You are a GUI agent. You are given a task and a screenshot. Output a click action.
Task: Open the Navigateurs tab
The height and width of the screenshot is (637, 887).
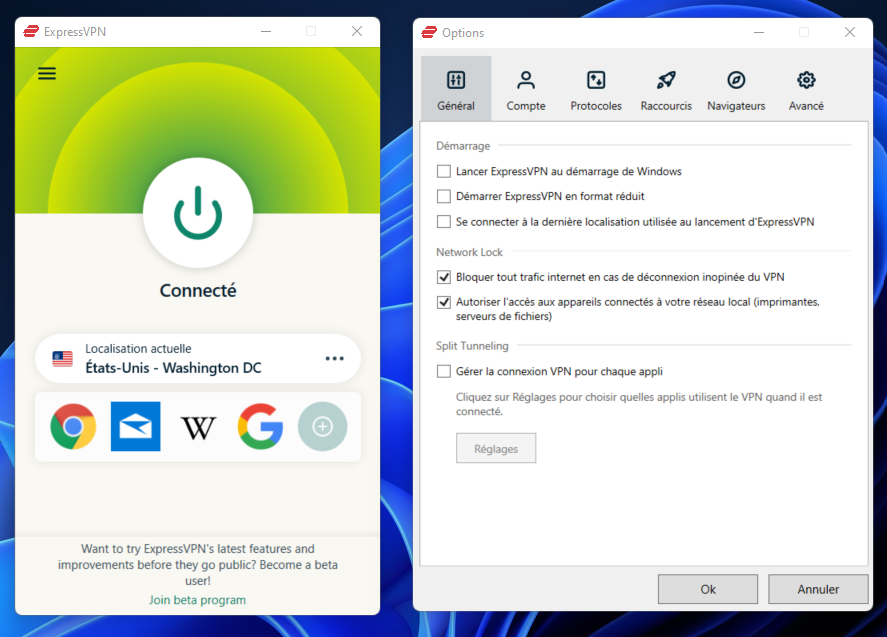coord(736,89)
